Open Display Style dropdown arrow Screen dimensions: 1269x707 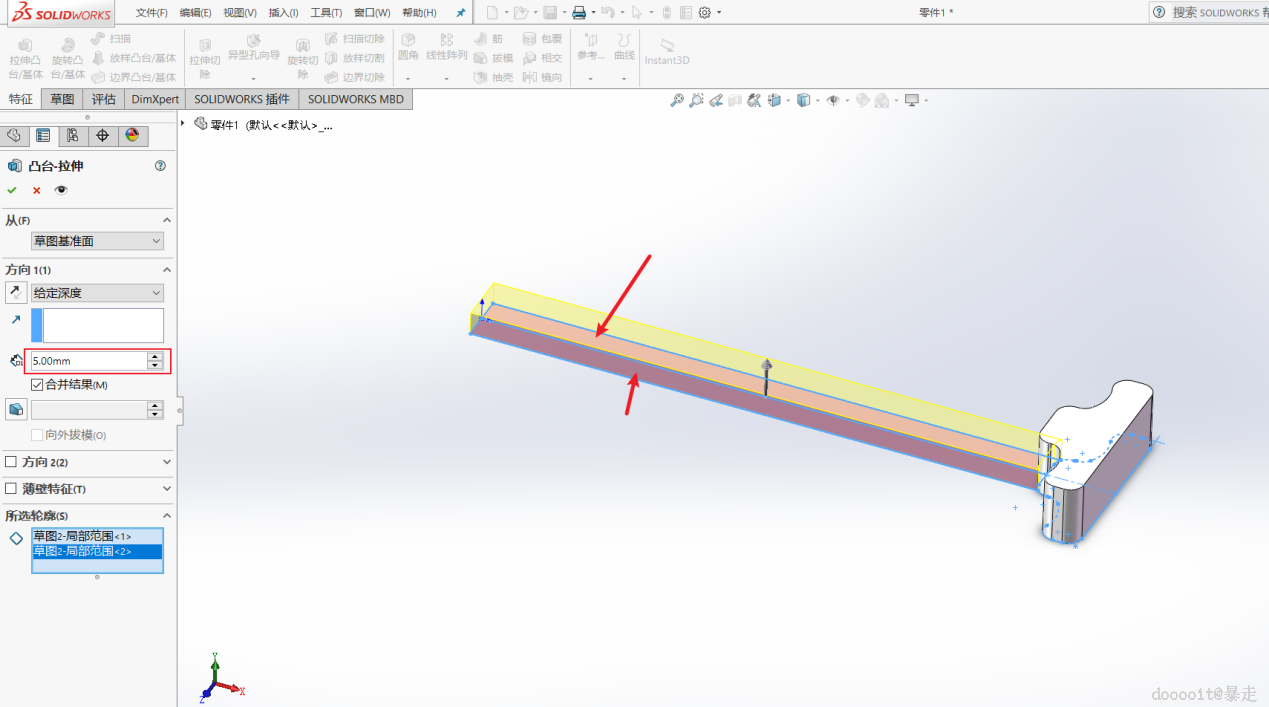pos(818,100)
